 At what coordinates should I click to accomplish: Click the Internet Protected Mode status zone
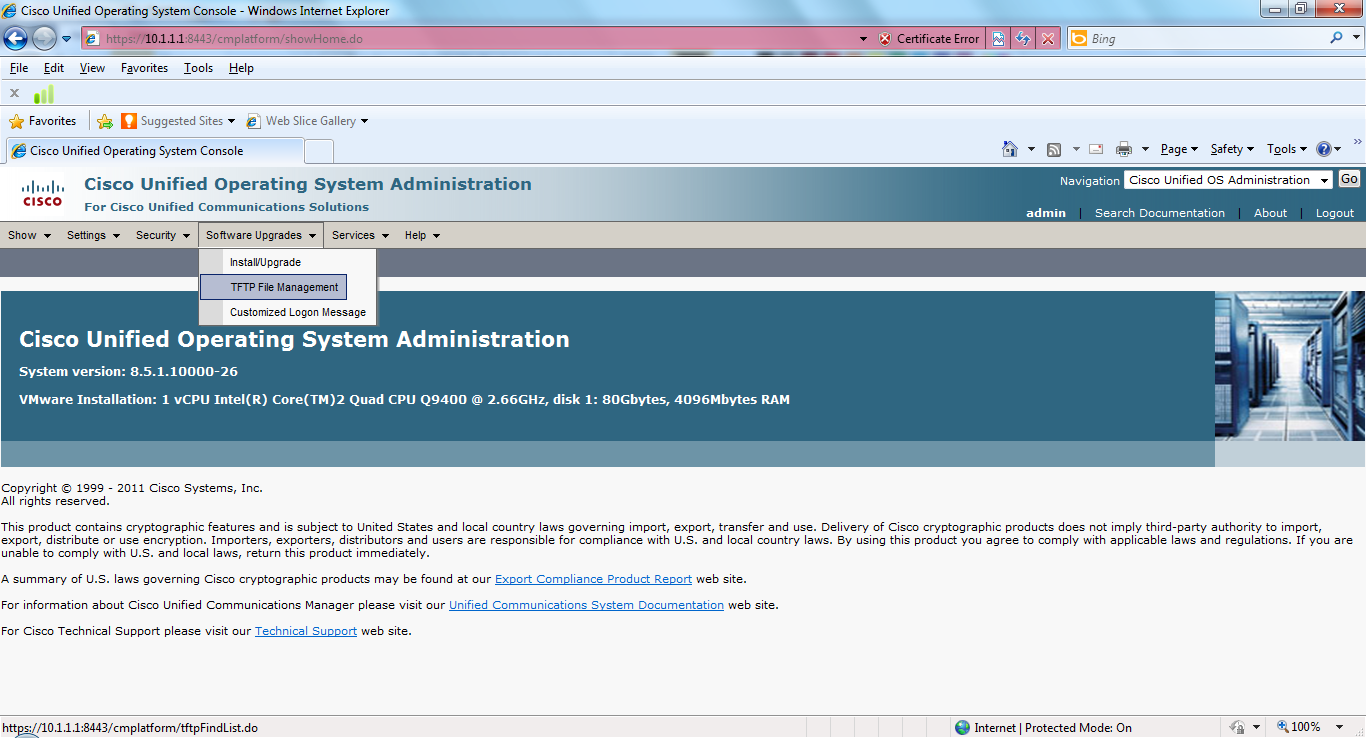tap(1043, 728)
